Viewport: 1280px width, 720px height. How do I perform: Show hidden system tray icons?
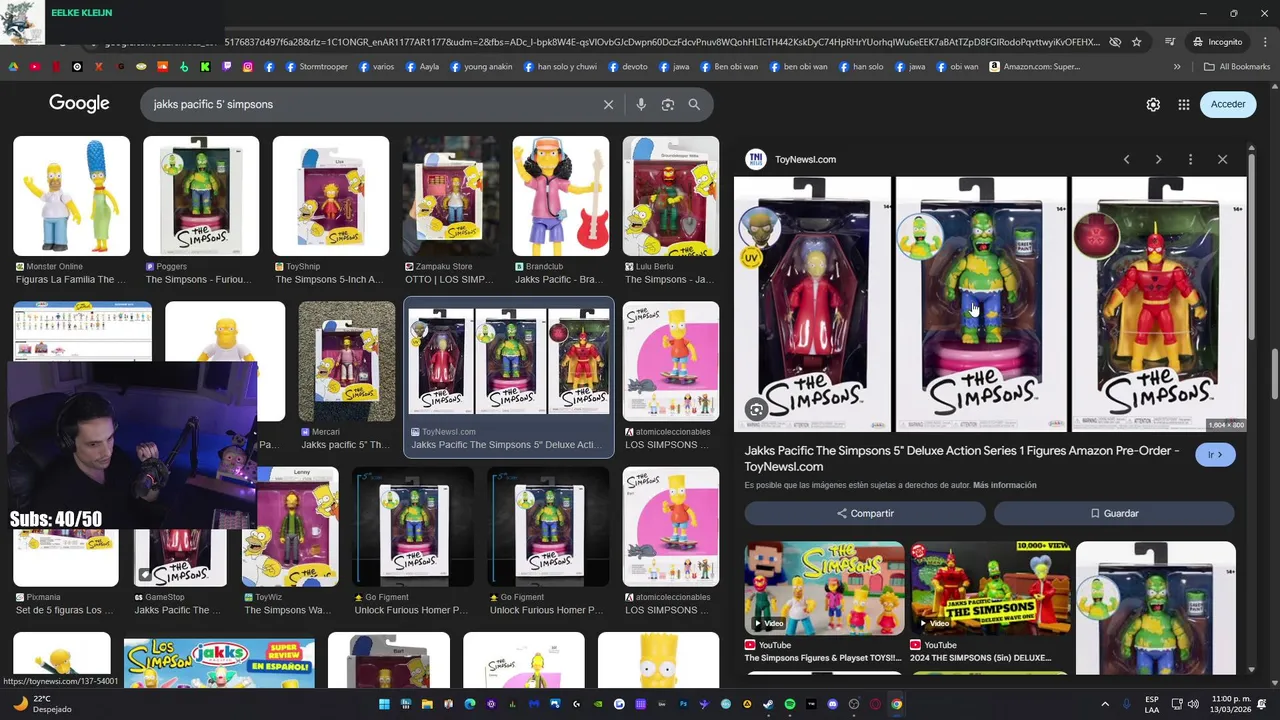[1105, 704]
